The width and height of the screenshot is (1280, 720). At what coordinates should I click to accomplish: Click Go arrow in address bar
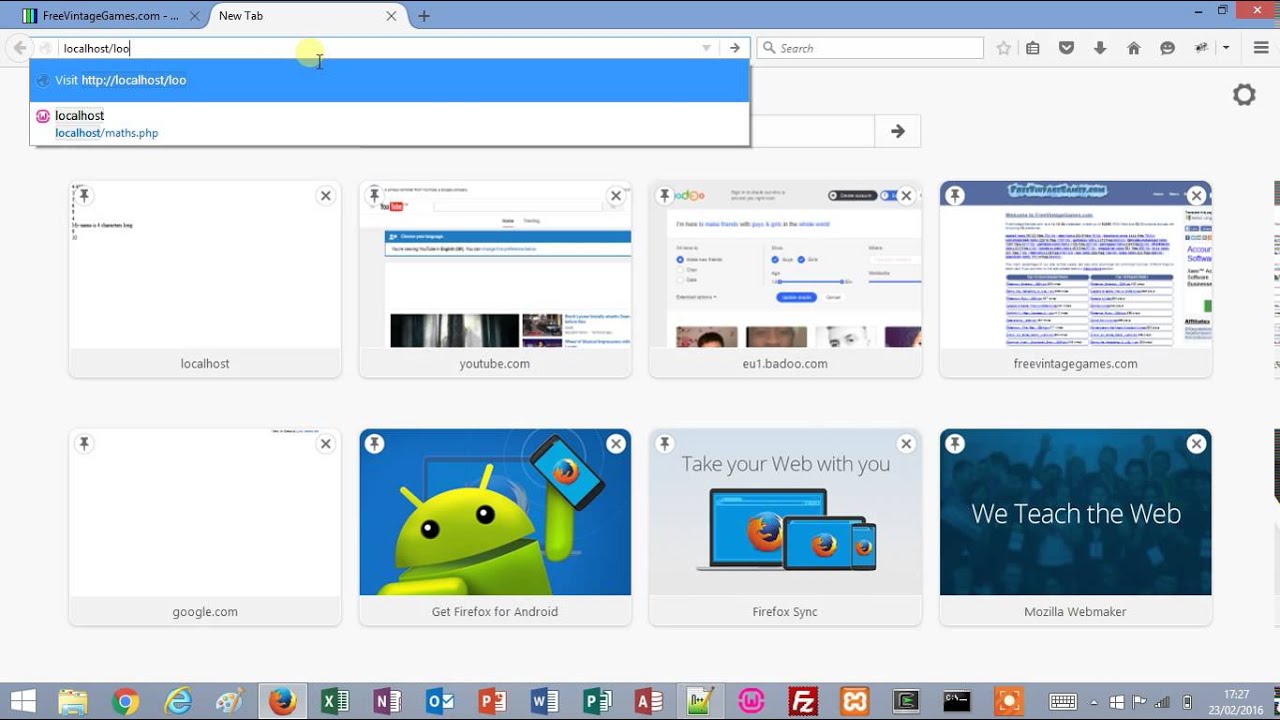(734, 48)
